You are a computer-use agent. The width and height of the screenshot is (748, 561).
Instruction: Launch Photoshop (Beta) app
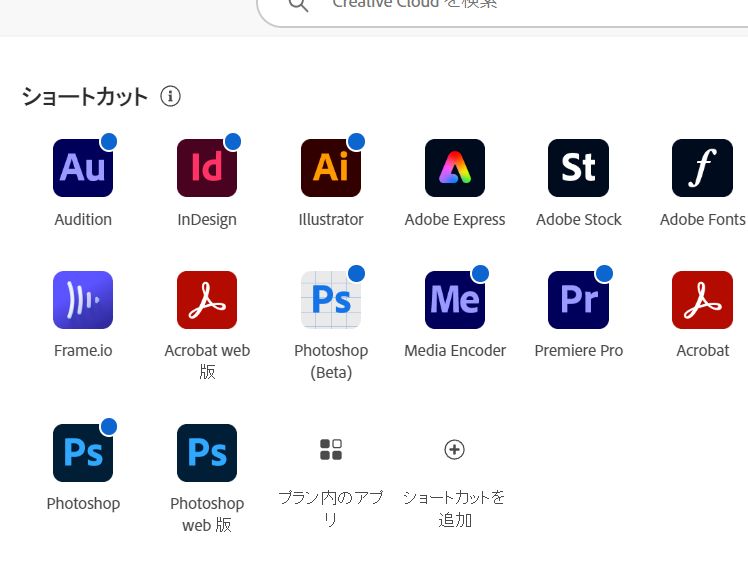(x=331, y=300)
